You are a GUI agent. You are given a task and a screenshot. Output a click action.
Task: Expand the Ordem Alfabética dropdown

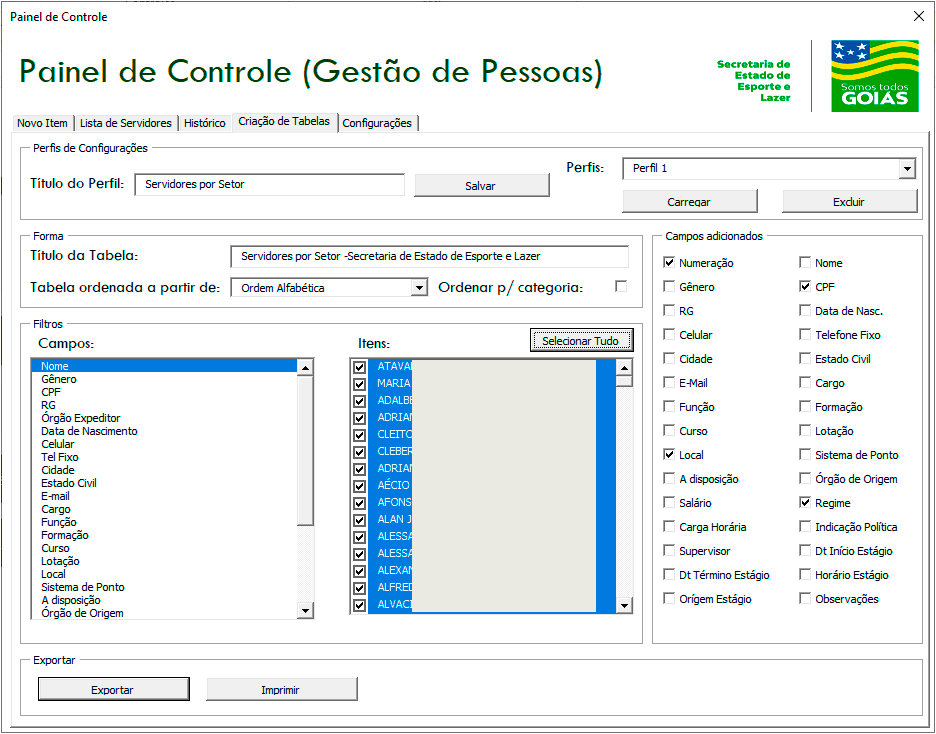[419, 288]
